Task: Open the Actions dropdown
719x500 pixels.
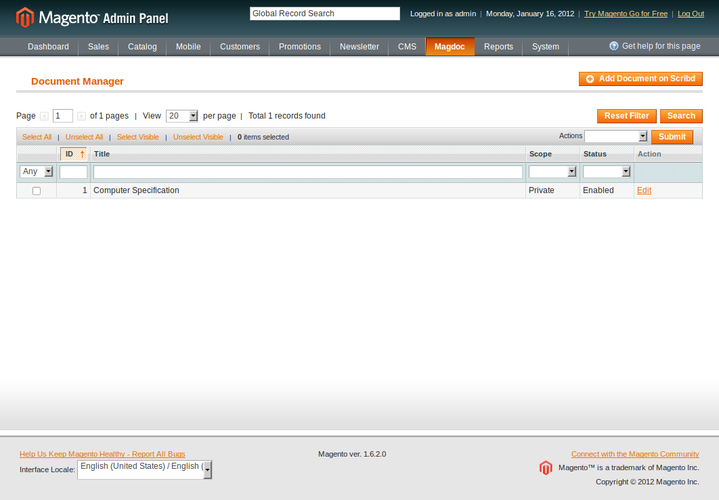Action: click(616, 136)
